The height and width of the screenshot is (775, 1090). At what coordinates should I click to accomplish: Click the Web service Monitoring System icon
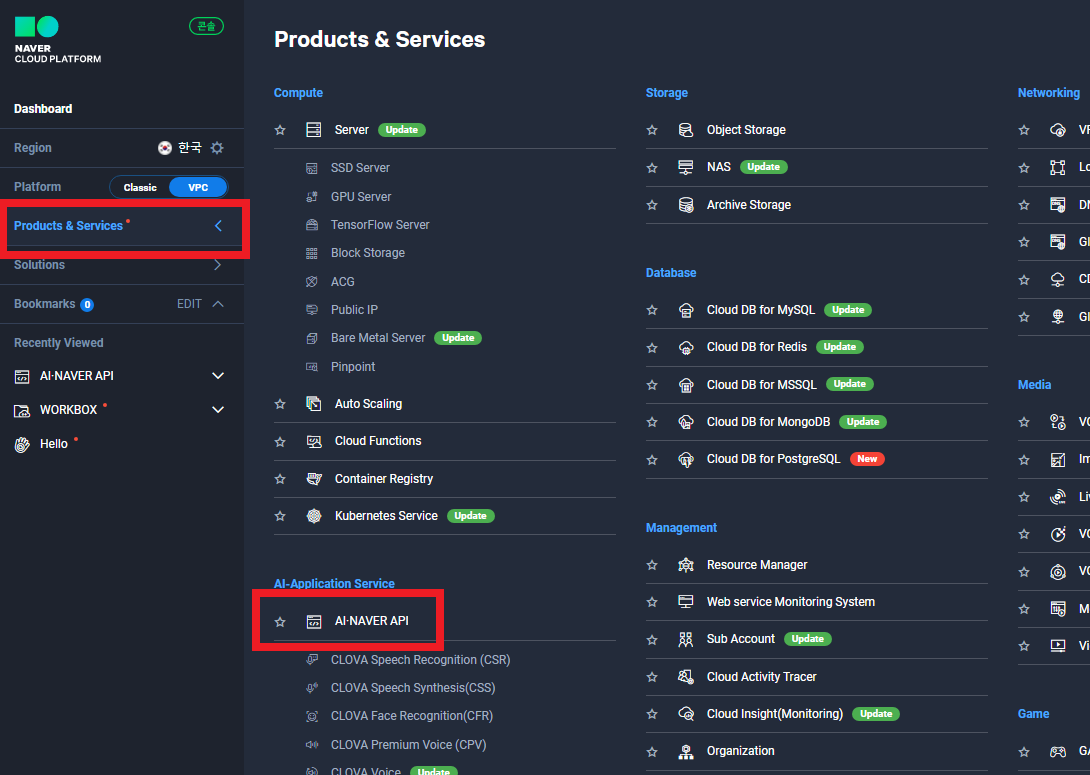point(685,602)
